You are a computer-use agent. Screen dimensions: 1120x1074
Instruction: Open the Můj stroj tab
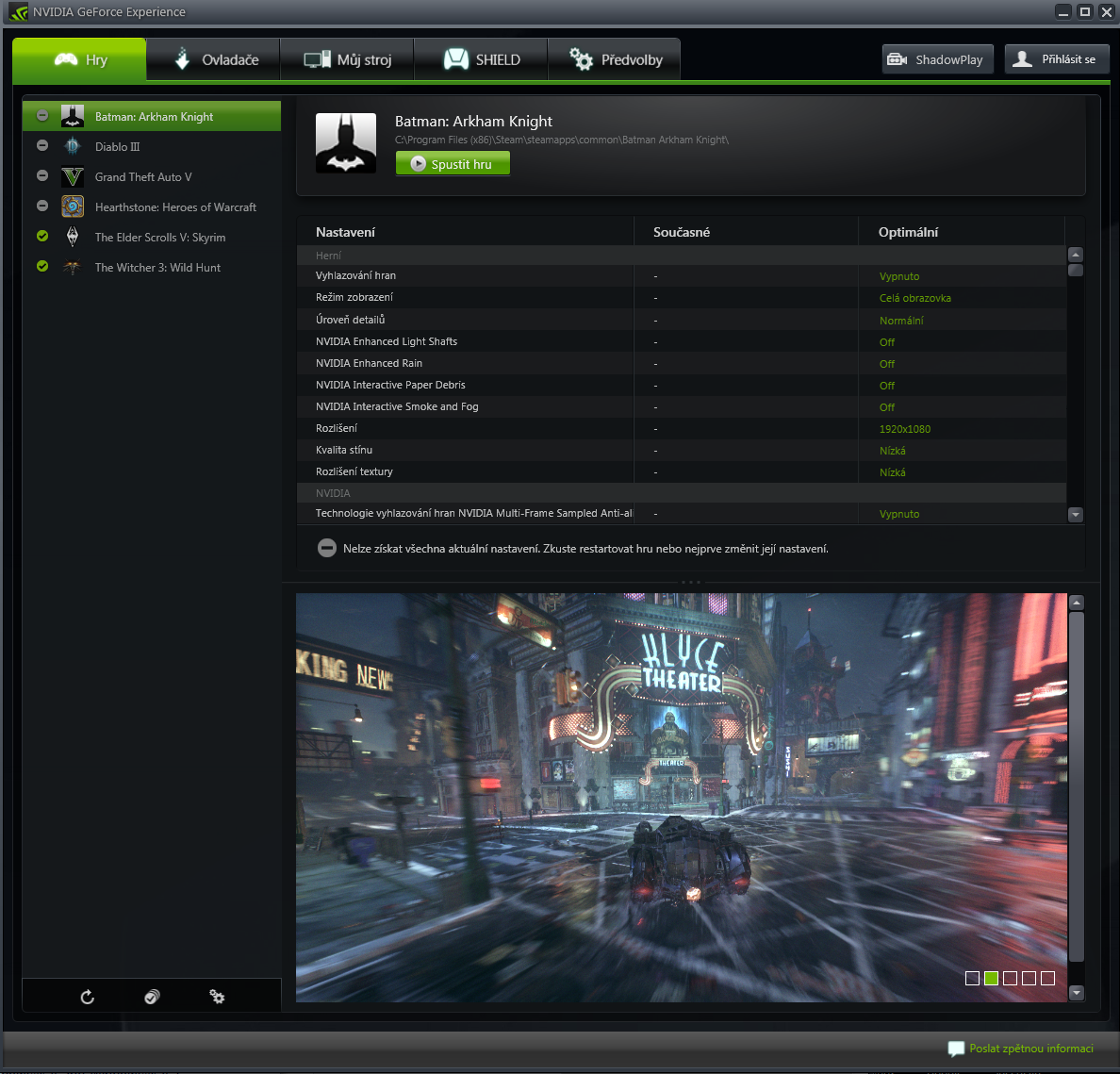point(347,60)
